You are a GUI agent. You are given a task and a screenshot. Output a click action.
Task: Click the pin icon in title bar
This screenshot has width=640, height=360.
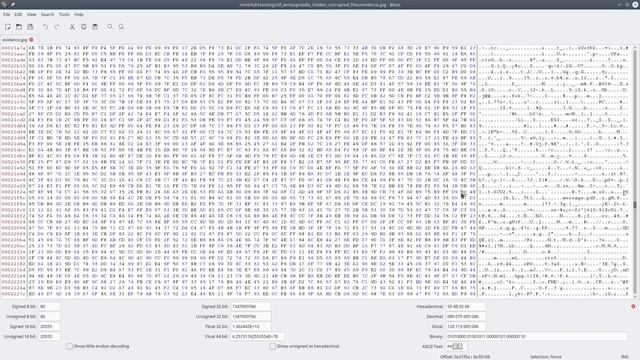13,4
